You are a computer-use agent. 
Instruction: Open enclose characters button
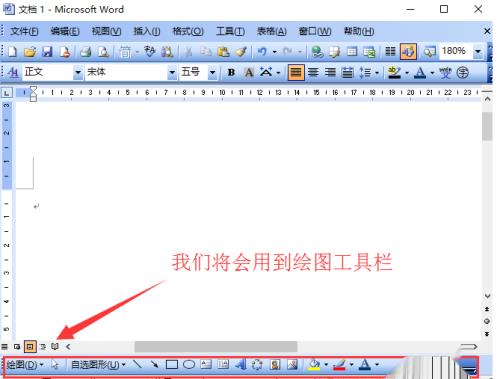(463, 72)
